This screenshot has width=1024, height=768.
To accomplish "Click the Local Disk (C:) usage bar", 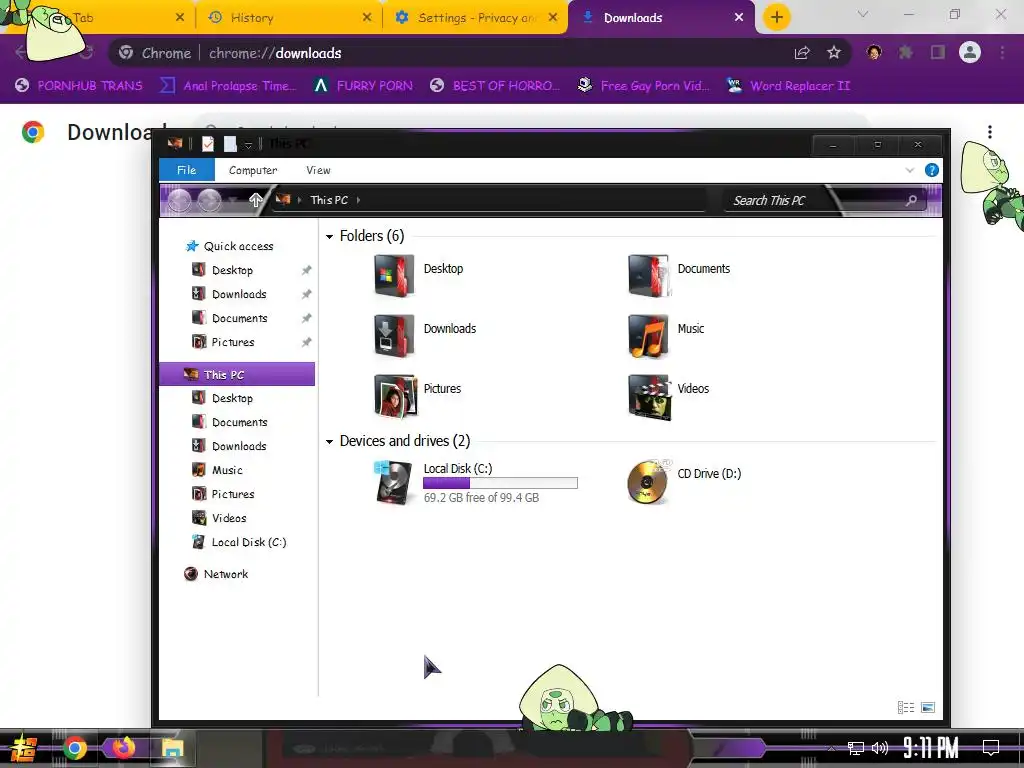I will pyautogui.click(x=500, y=483).
